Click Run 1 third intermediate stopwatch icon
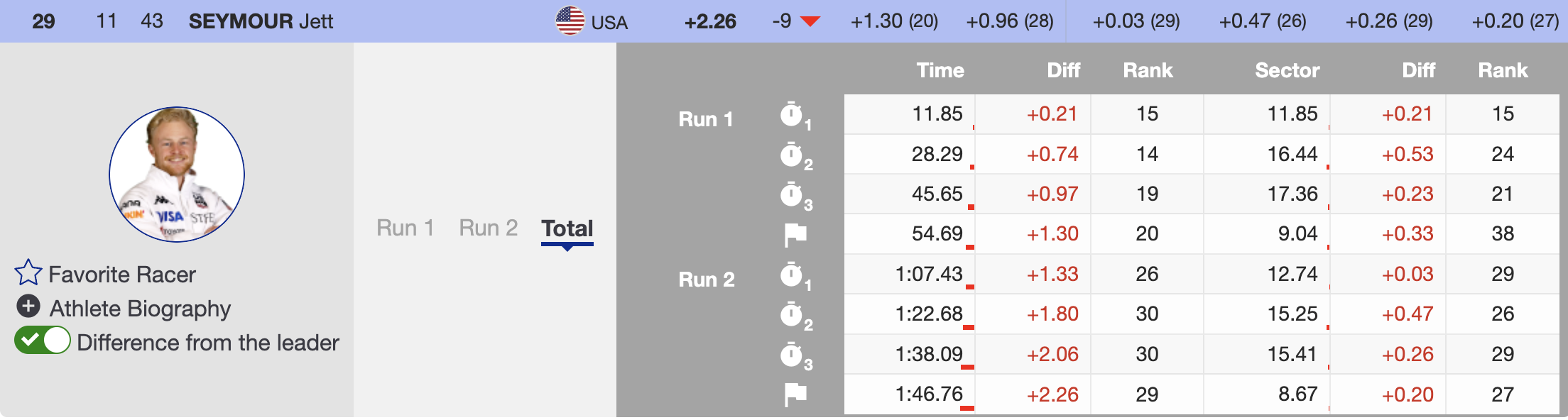Viewport: 1568px width, 420px height. pos(791,194)
